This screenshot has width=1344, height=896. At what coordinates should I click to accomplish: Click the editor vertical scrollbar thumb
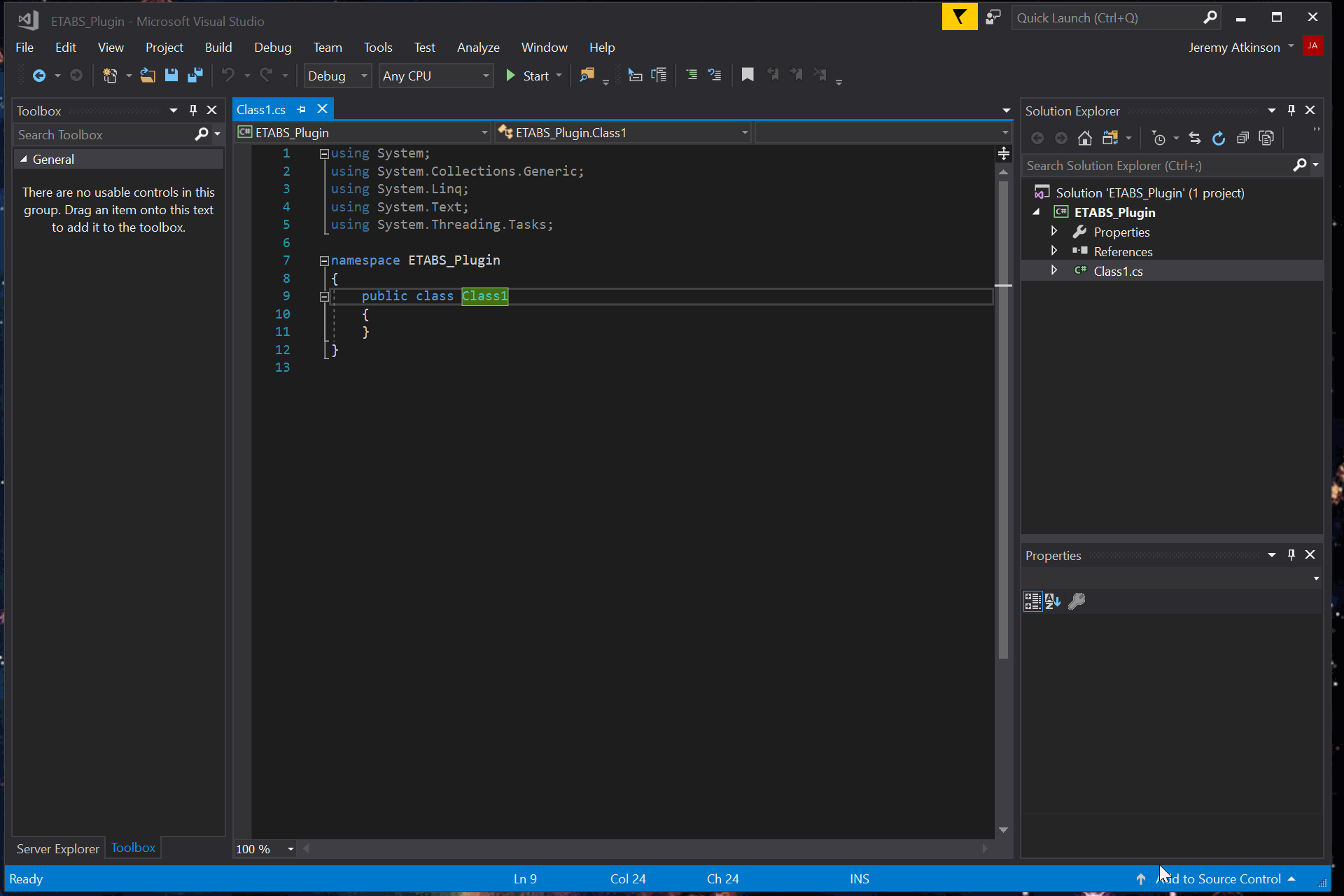click(1003, 420)
